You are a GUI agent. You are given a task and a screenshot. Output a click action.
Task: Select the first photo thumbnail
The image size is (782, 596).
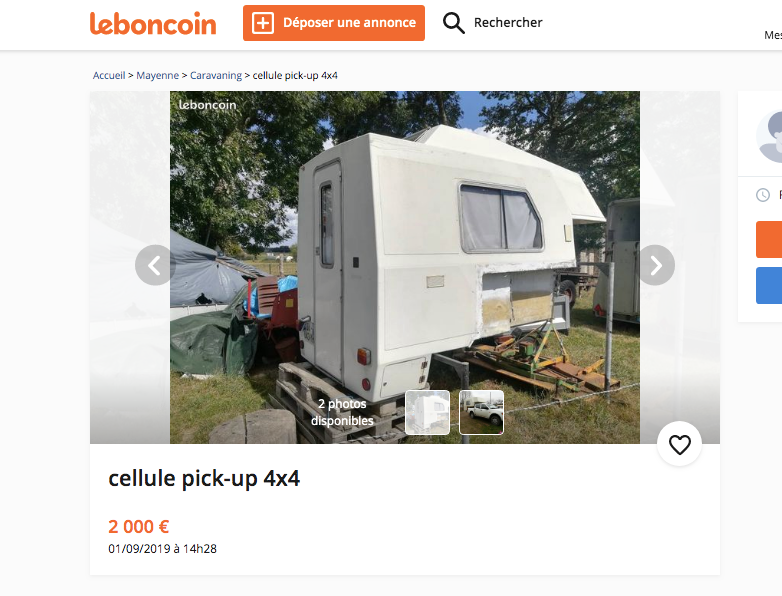pyautogui.click(x=427, y=412)
